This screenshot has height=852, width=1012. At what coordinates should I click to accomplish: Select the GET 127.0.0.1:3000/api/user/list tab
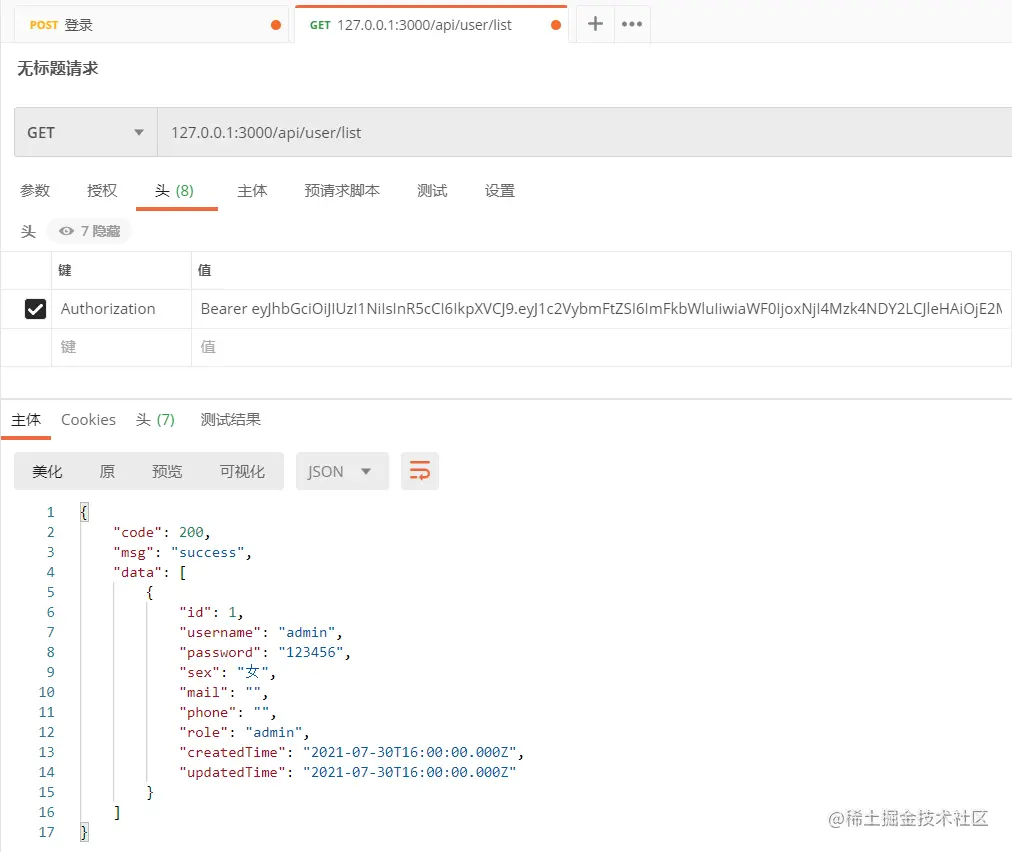click(431, 25)
